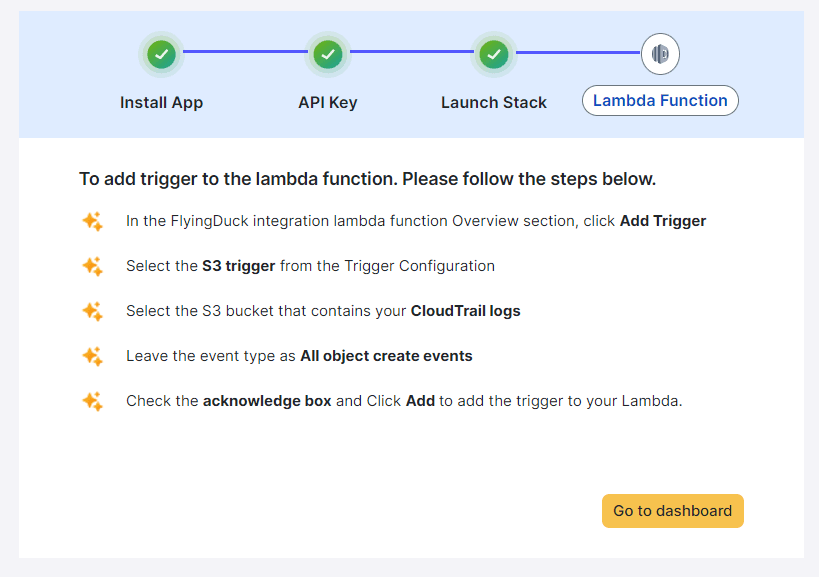
Task: Select the Launch Stack step label
Action: coord(493,102)
